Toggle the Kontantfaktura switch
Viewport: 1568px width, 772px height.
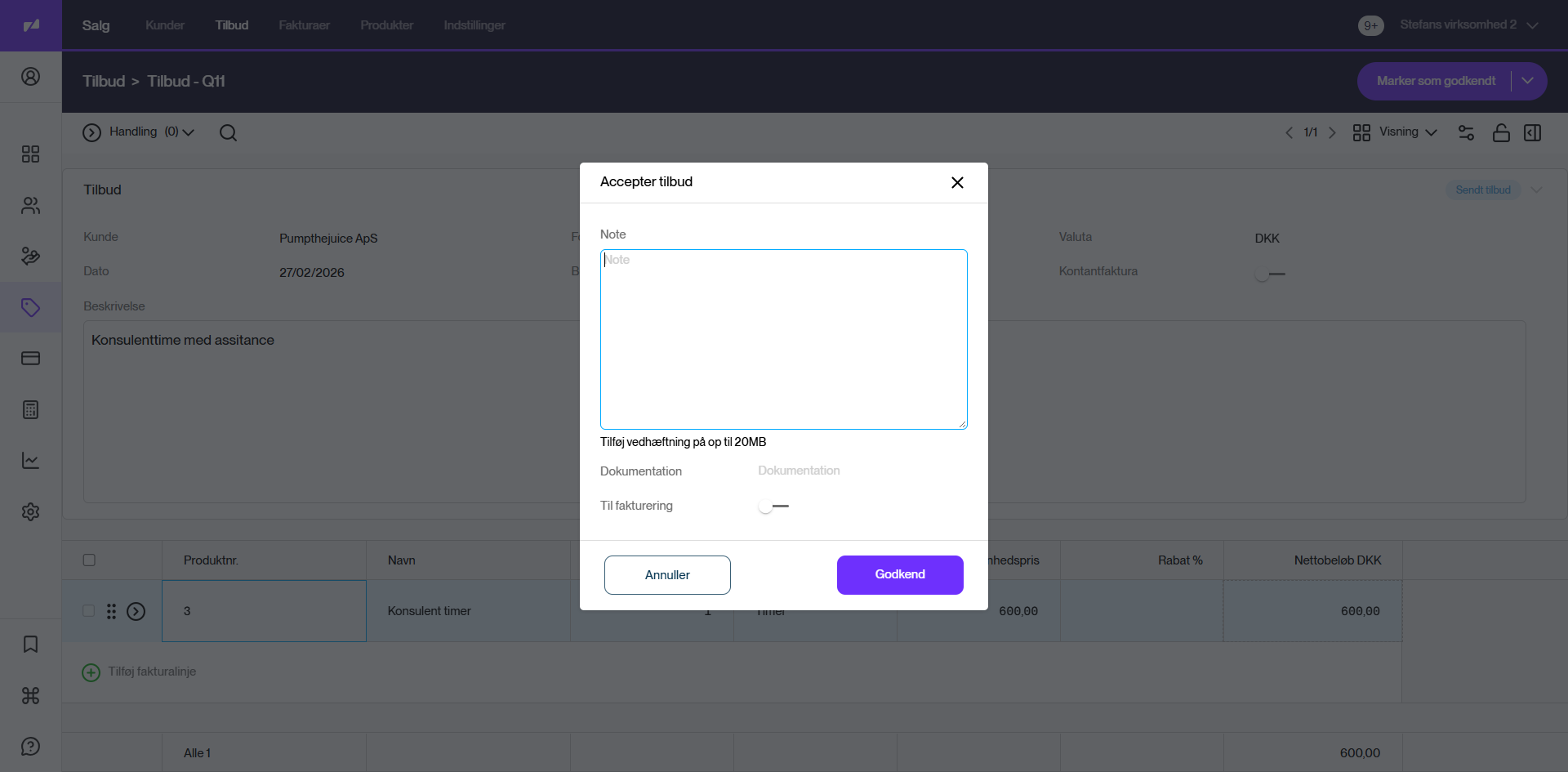[1270, 274]
